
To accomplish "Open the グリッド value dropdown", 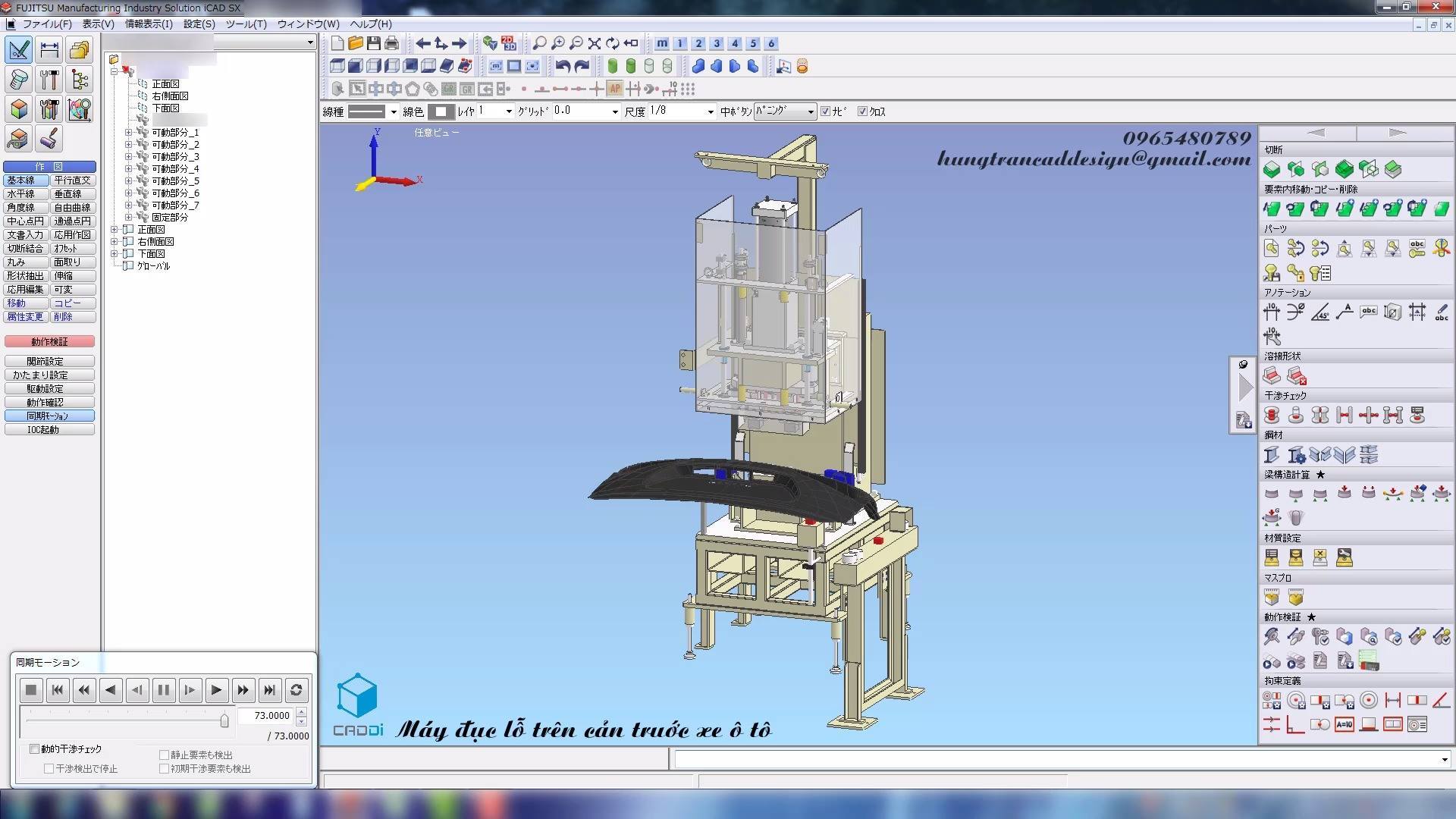I will click(x=615, y=111).
